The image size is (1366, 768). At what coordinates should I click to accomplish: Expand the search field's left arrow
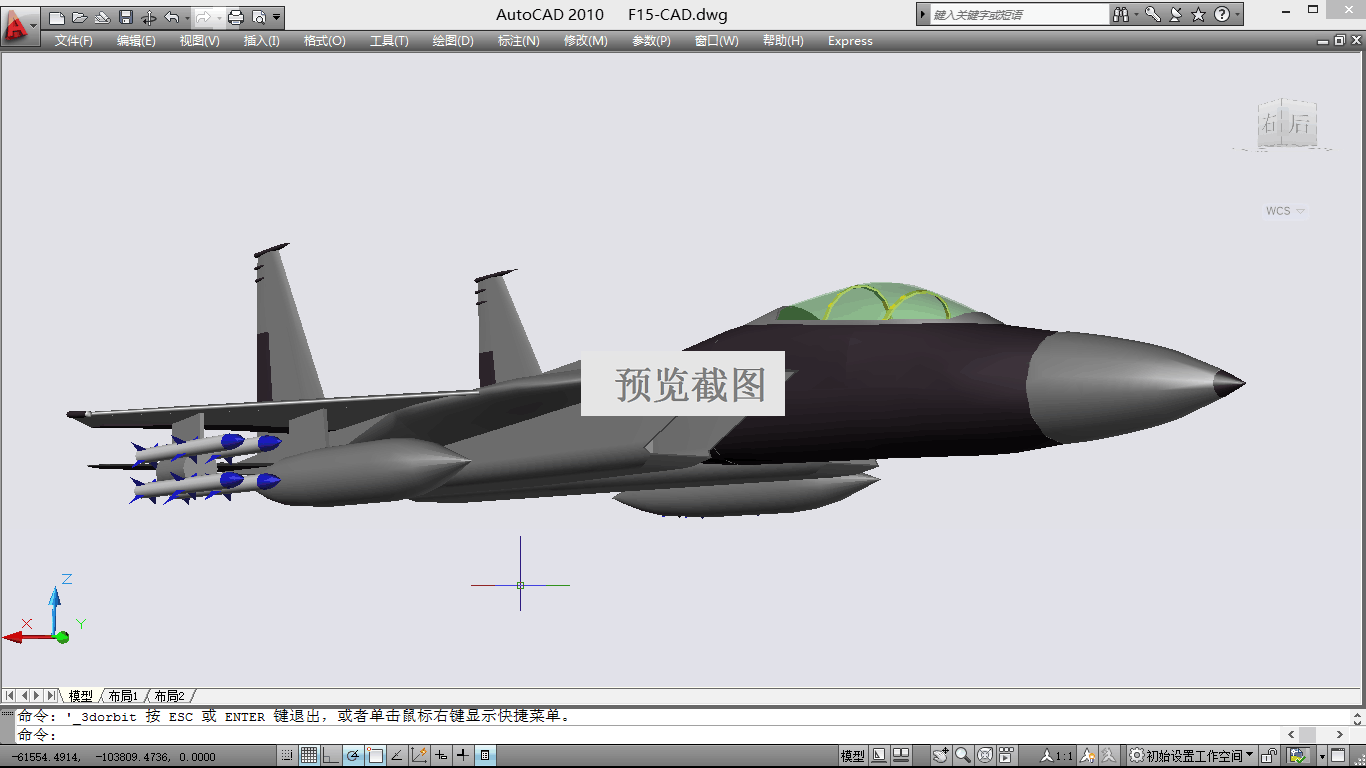(x=923, y=15)
